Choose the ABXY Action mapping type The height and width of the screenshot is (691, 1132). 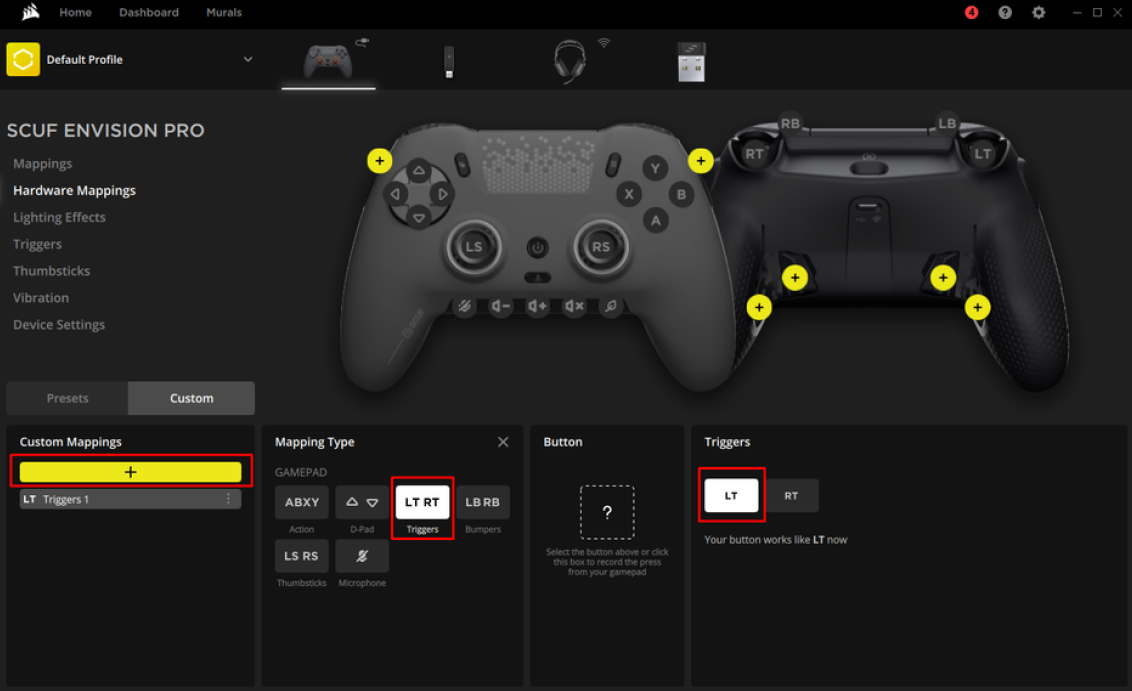coord(302,503)
